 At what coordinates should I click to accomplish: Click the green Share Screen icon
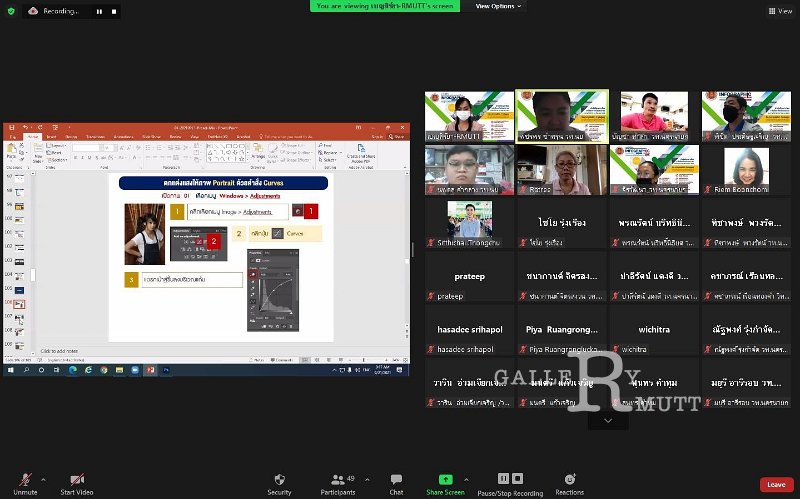445,479
